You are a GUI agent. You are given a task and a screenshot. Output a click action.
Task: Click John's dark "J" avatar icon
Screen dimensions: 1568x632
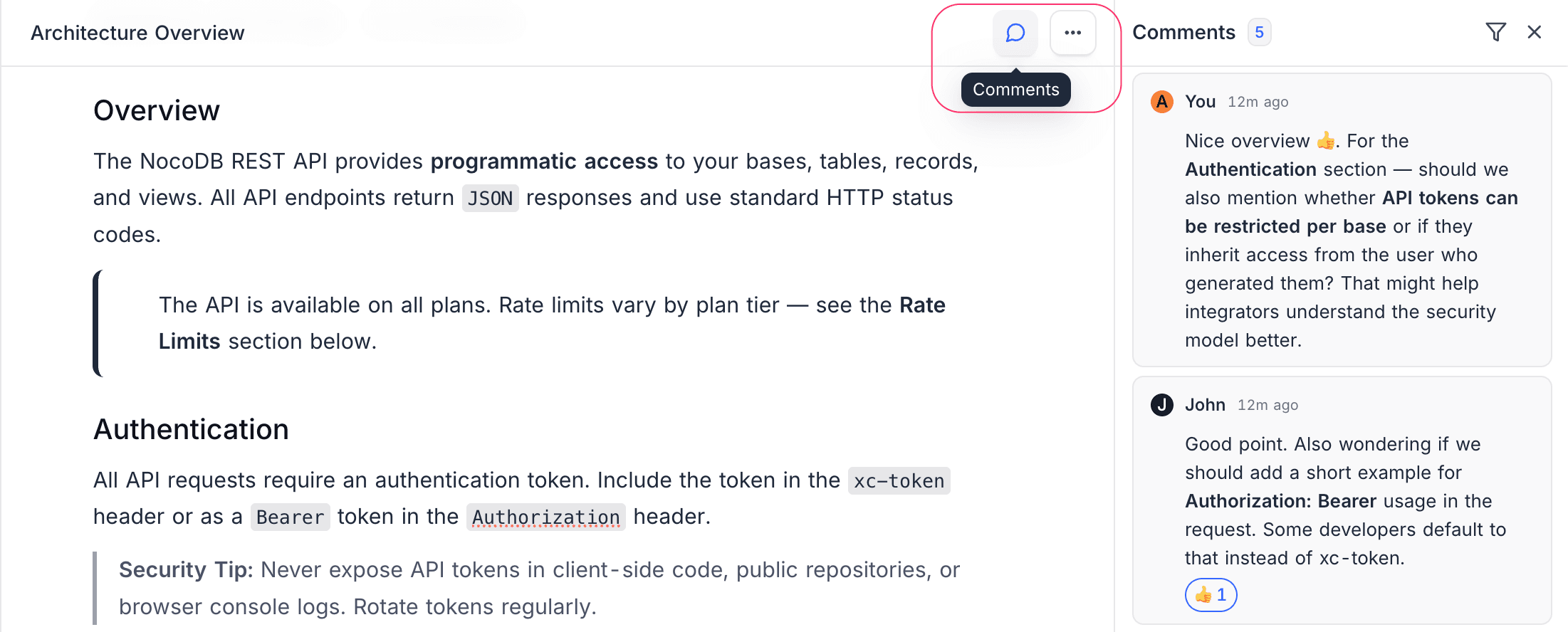(x=1161, y=404)
